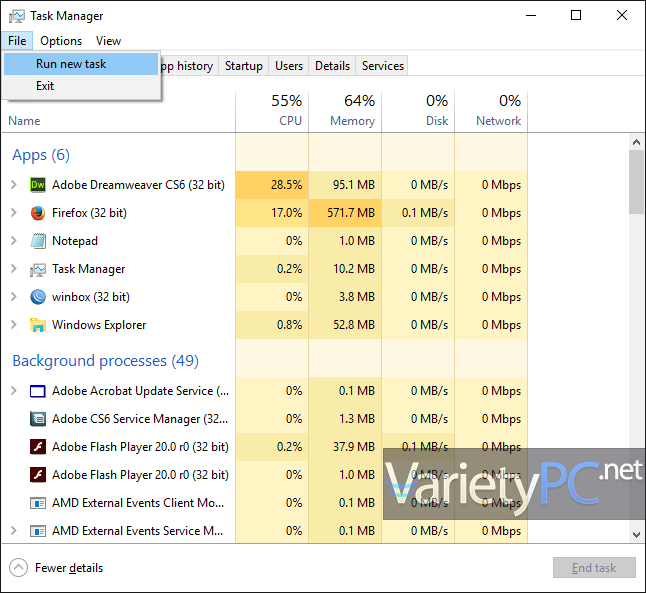Select the Background processes (49) heading
The width and height of the screenshot is (646, 593).
tap(105, 361)
